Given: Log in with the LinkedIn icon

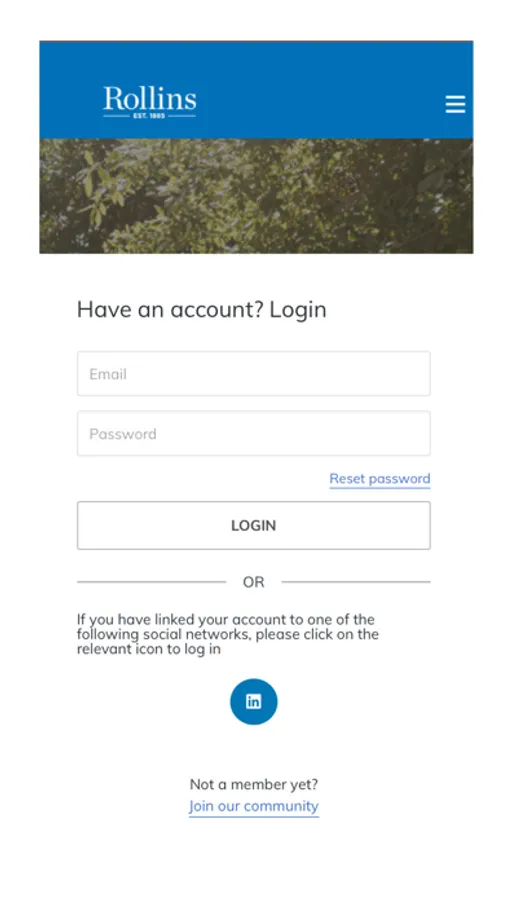Looking at the screenshot, I should pos(253,701).
